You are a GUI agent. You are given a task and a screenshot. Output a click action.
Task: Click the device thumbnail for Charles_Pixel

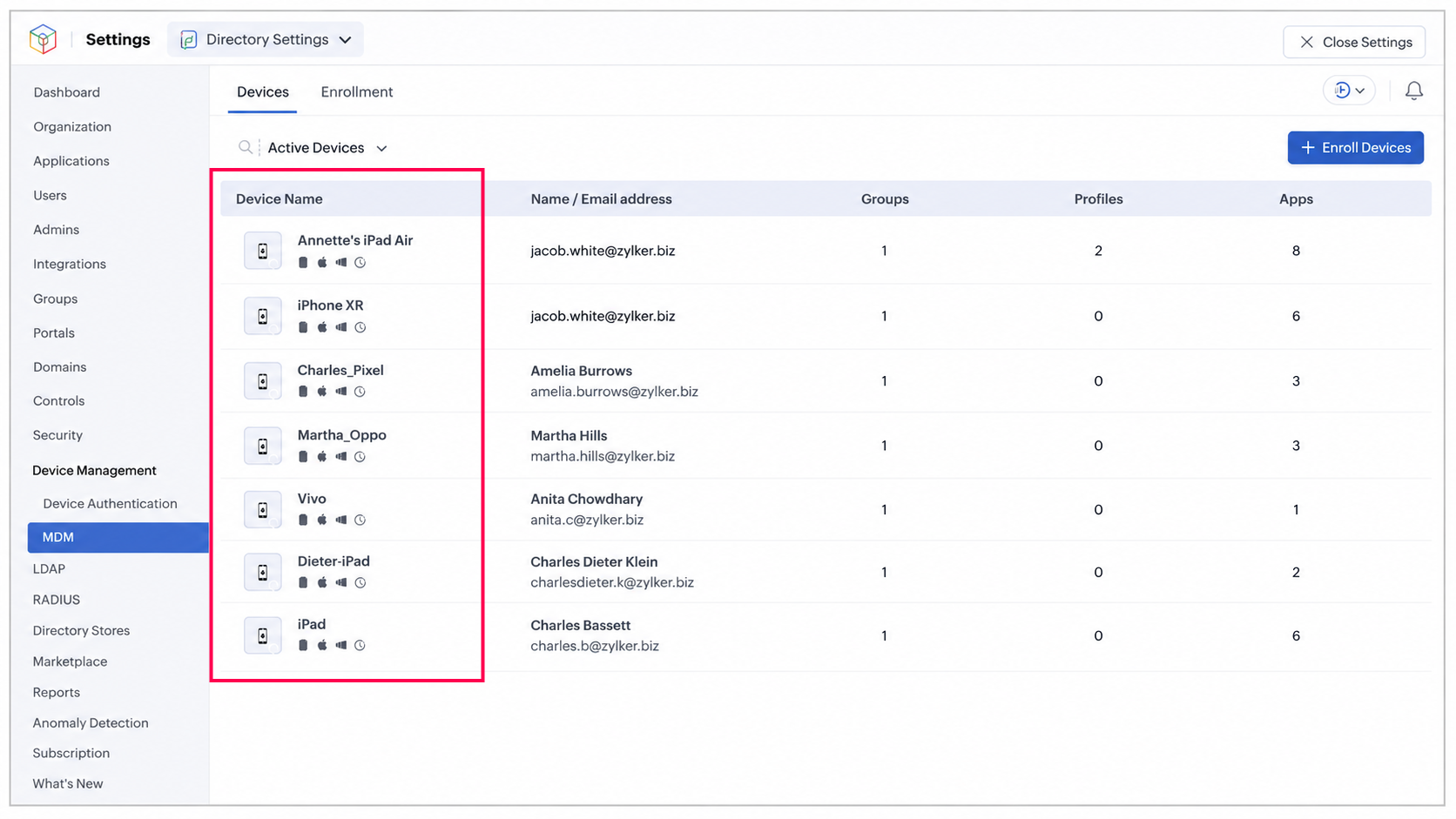point(263,380)
